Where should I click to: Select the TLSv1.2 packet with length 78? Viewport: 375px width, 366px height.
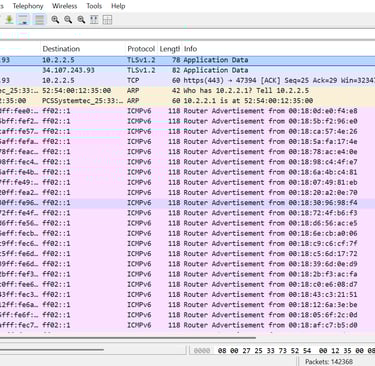click(x=187, y=60)
